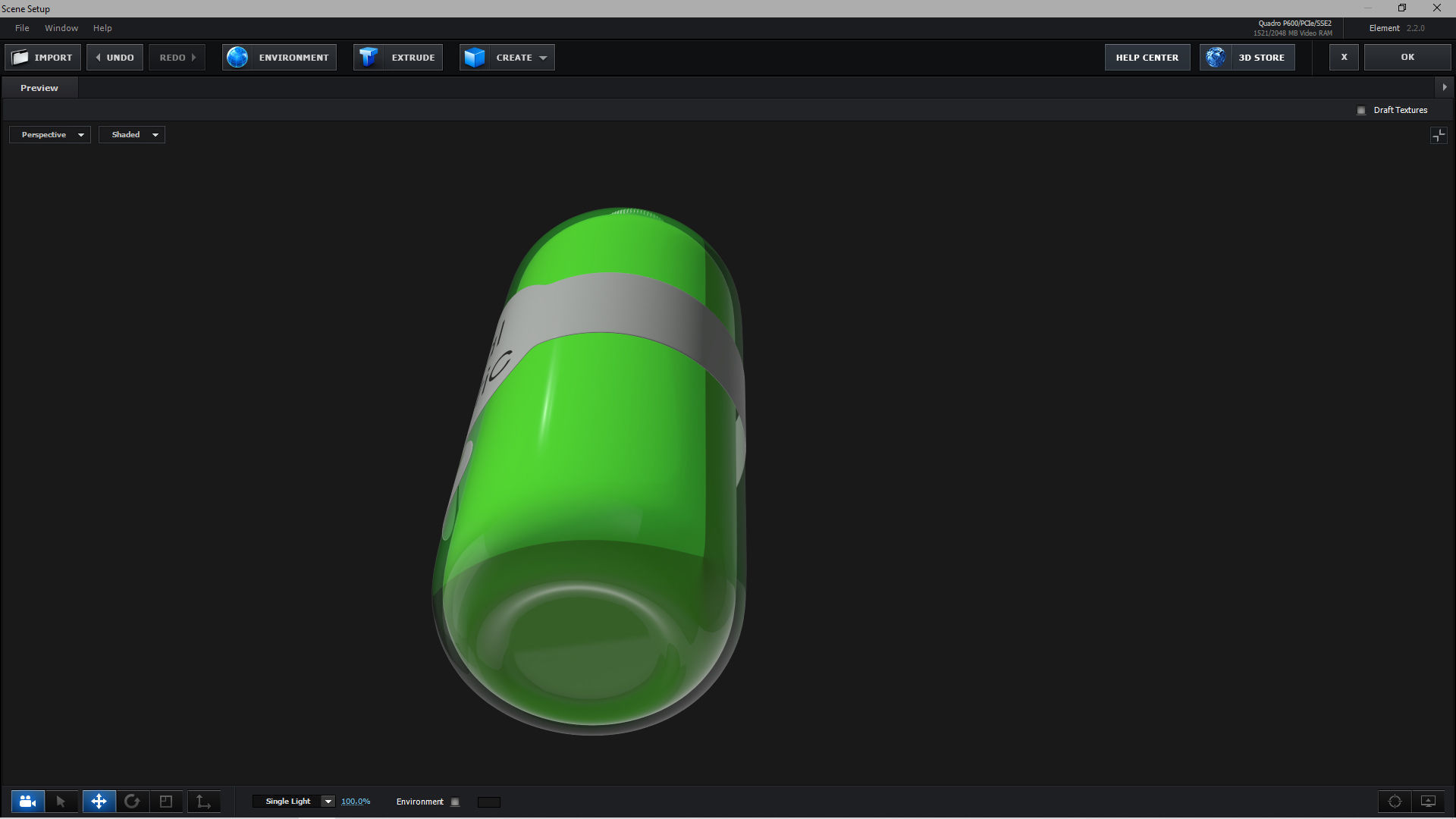Toggle the Environment checkbox
This screenshot has width=1456, height=819.
(455, 802)
